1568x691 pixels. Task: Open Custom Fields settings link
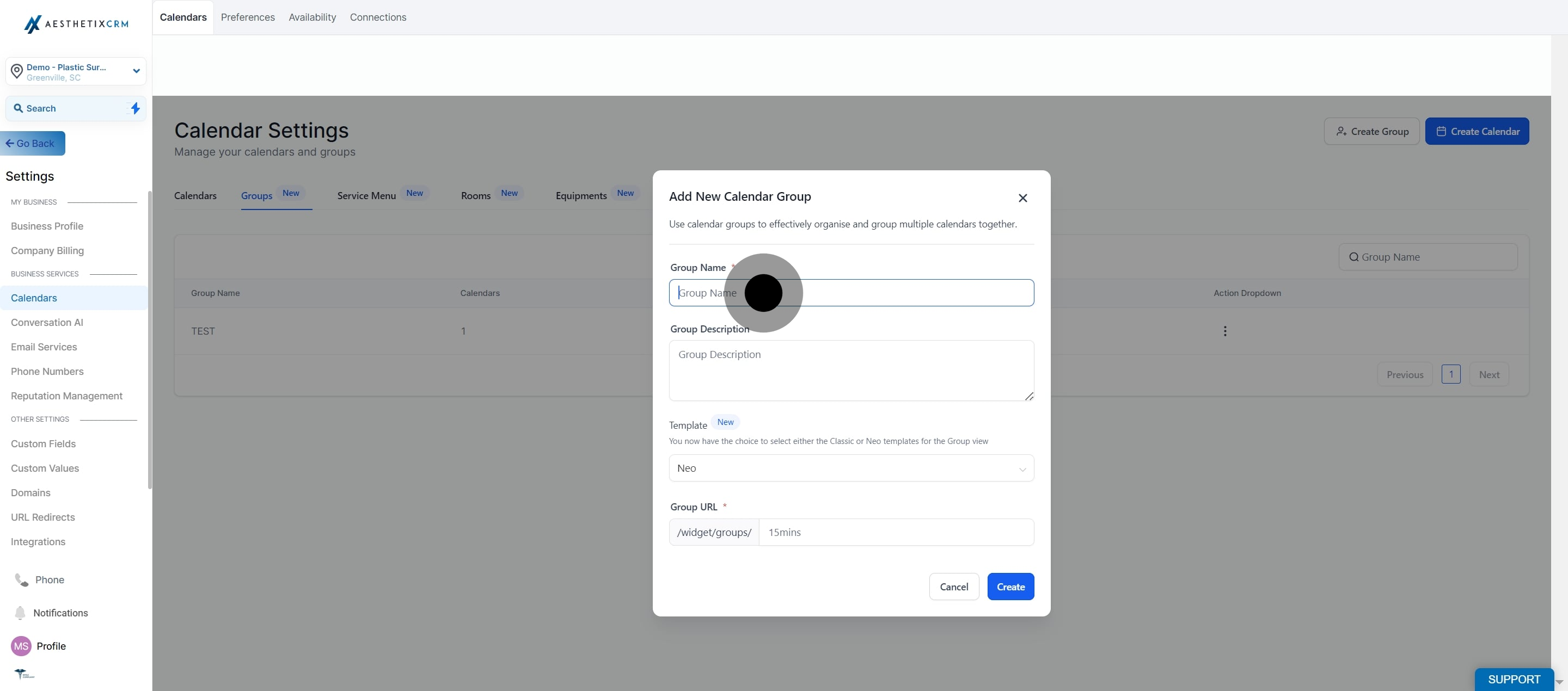pyautogui.click(x=43, y=443)
